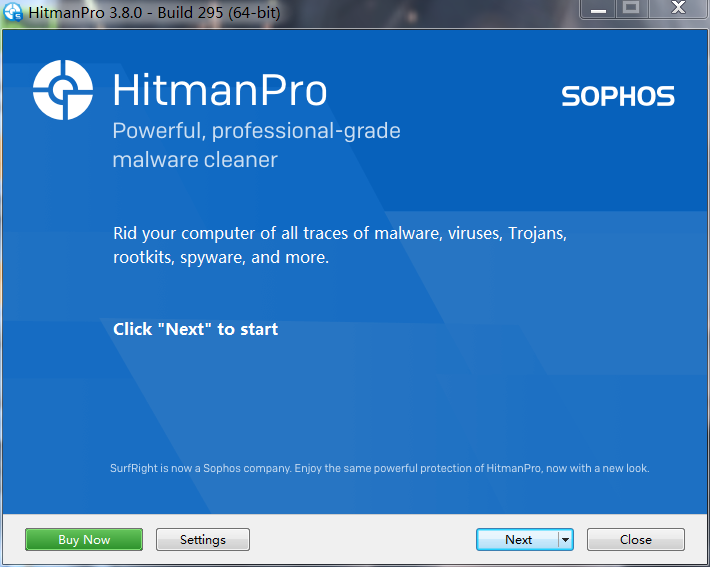Viewport: 710px width, 567px height.
Task: Click the 'Click "Next" to start' text
Action: point(196,329)
